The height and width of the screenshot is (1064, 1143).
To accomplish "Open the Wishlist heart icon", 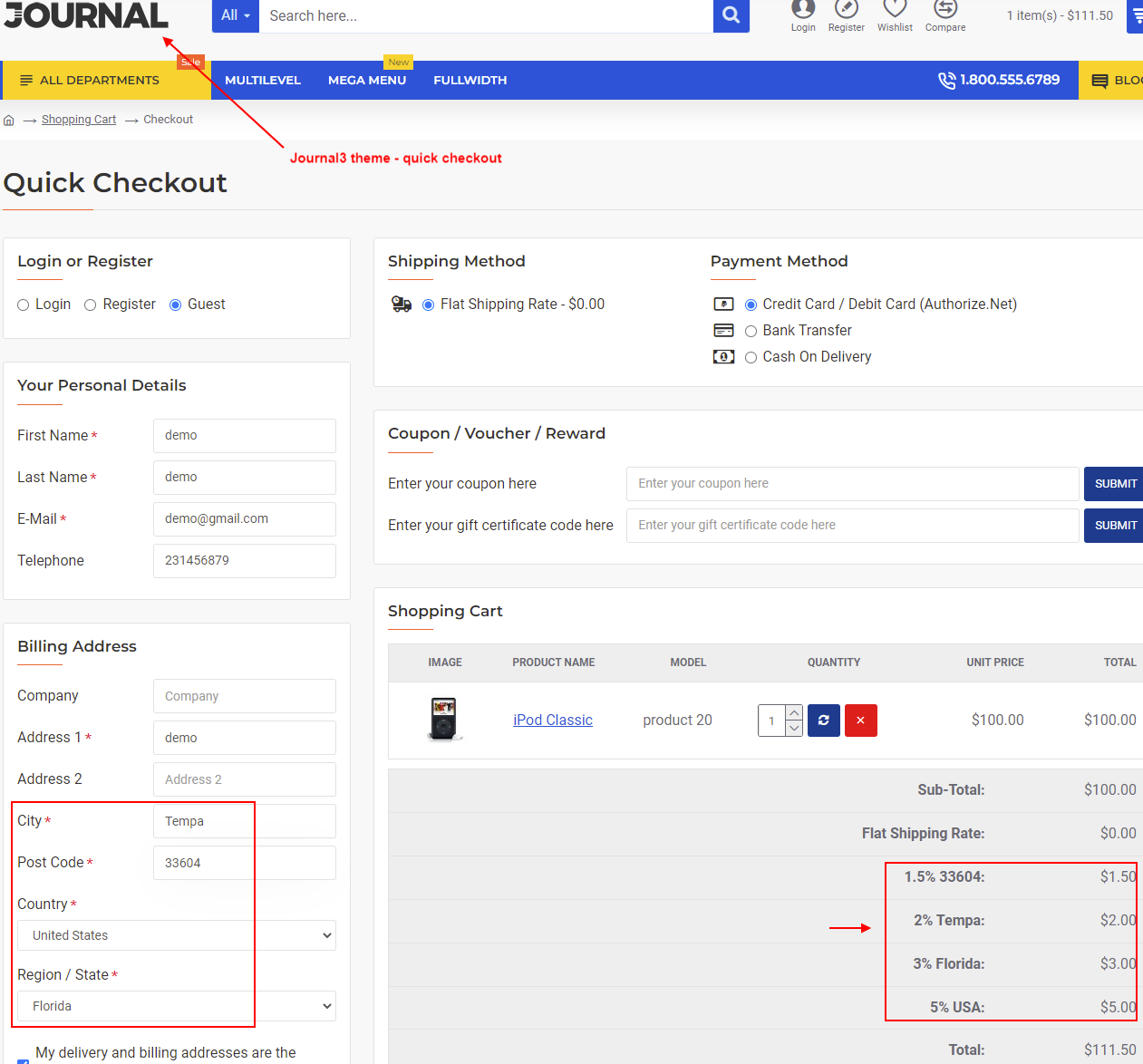I will pyautogui.click(x=895, y=11).
